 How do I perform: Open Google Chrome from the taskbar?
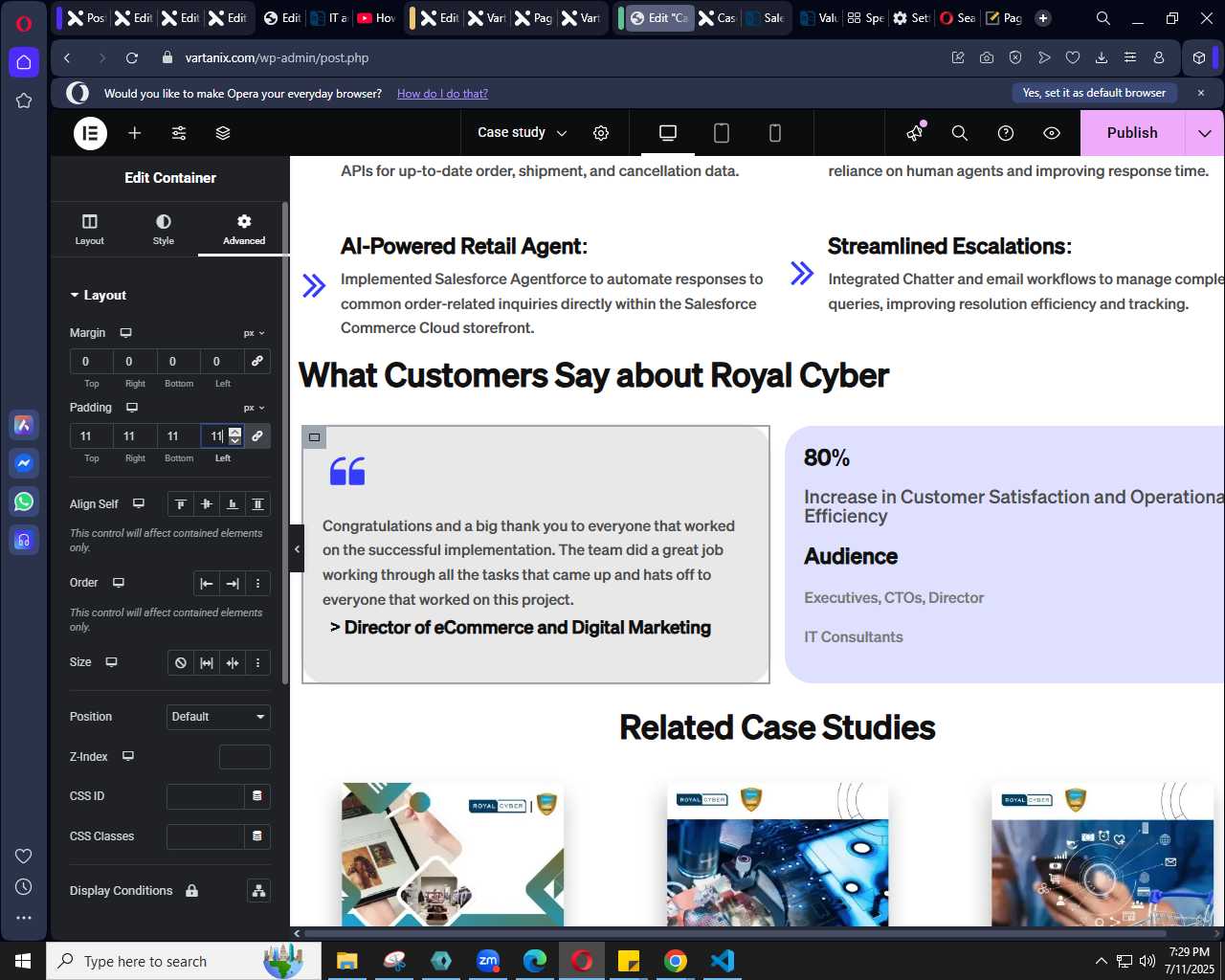(676, 961)
